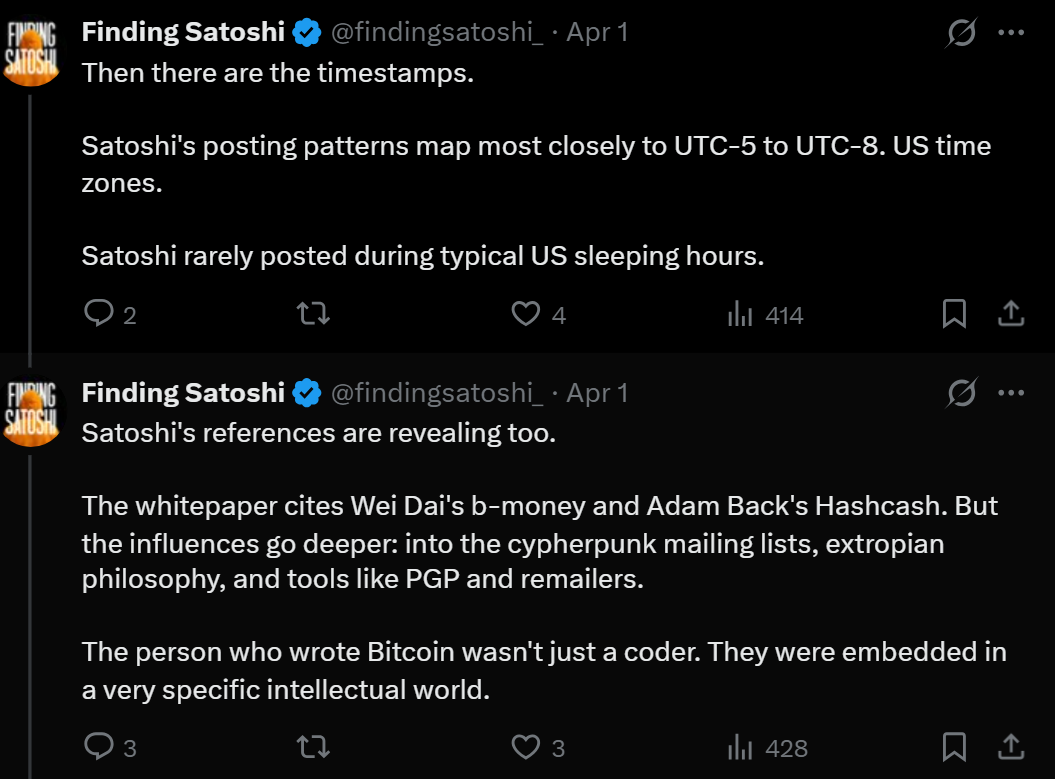This screenshot has height=779, width=1055.
Task: Open Apr 1 timestamp on first tweet
Action: point(597,33)
